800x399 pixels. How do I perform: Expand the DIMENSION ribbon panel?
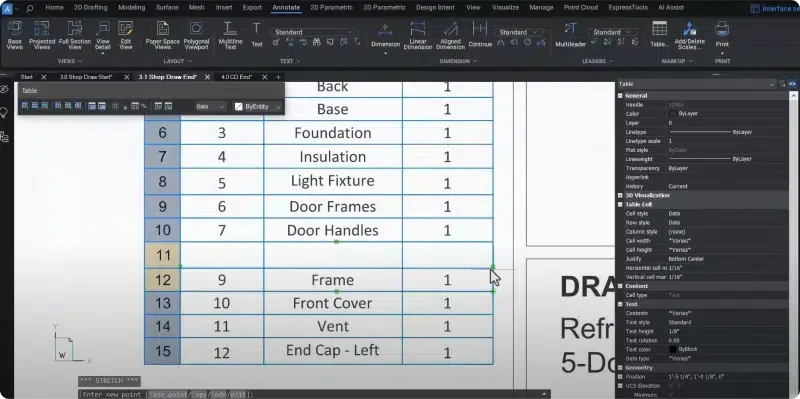point(458,61)
